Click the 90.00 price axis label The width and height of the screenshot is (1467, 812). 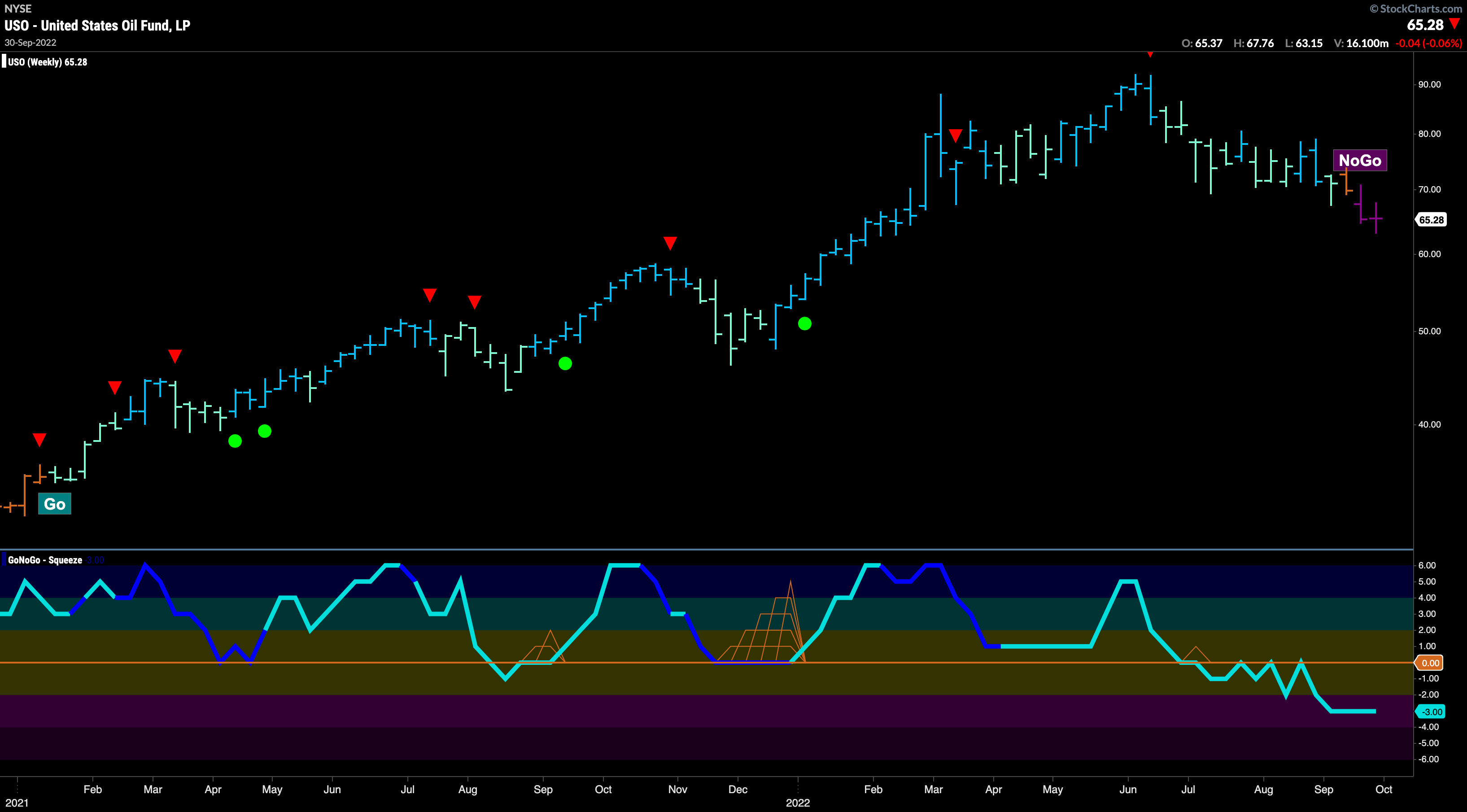[1429, 84]
